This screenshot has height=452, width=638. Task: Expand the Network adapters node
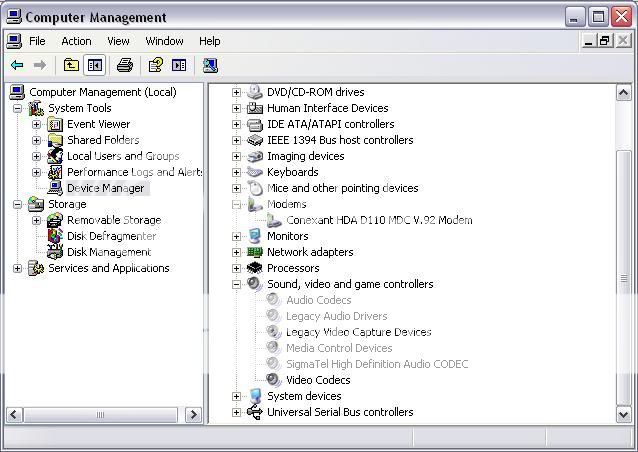237,252
